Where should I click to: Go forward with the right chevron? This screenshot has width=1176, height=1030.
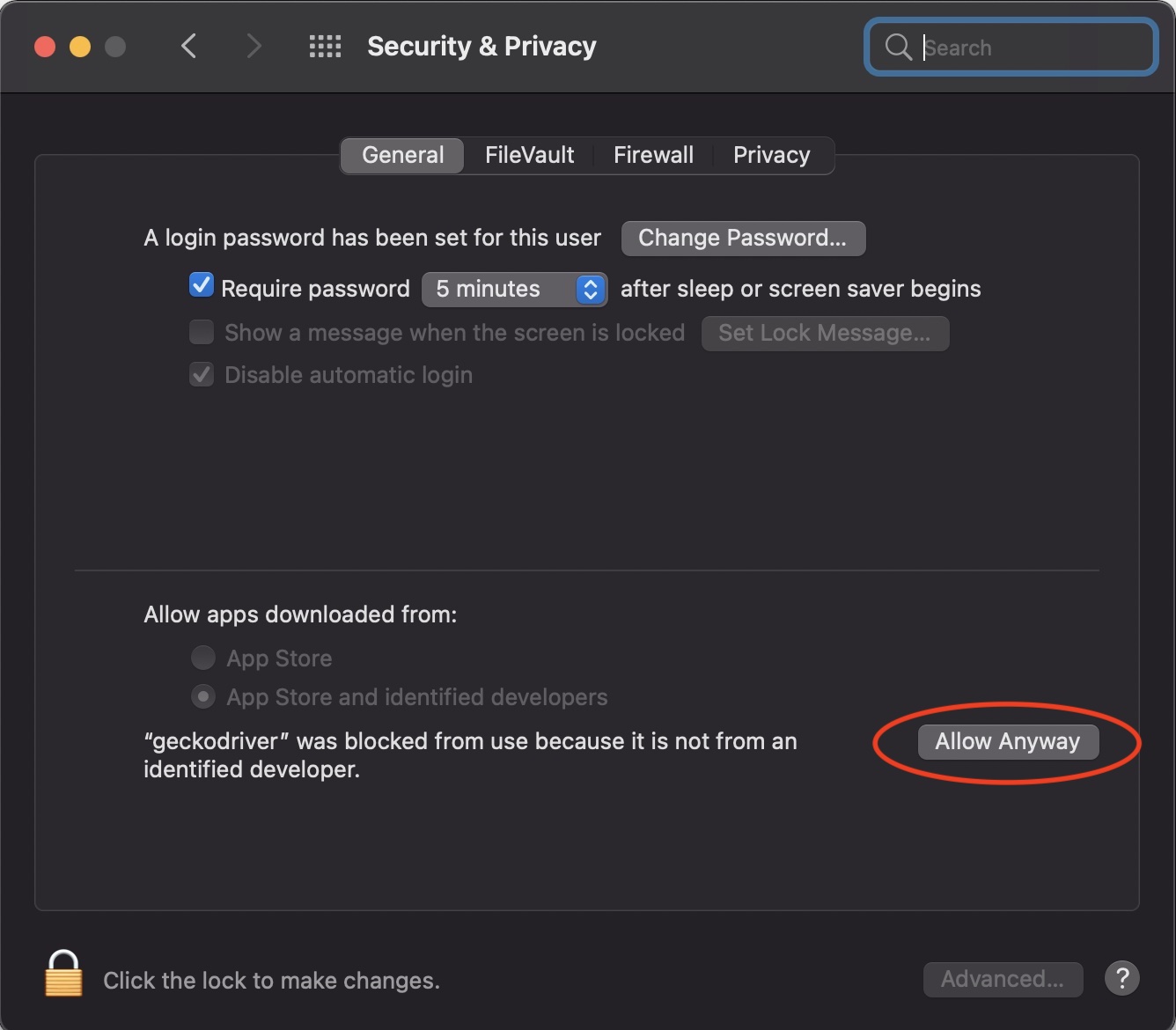pos(254,46)
